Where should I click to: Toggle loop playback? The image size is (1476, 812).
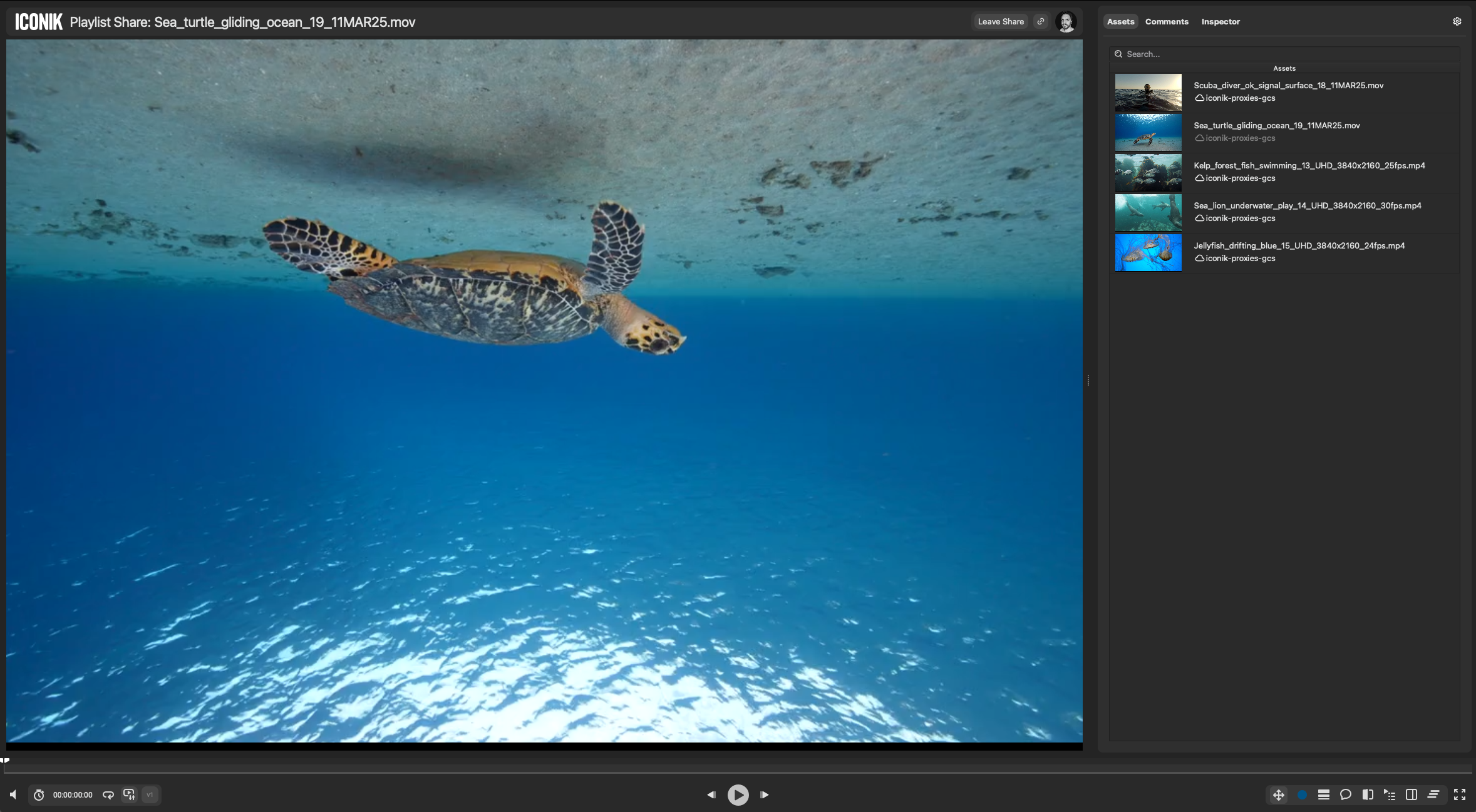click(x=108, y=794)
